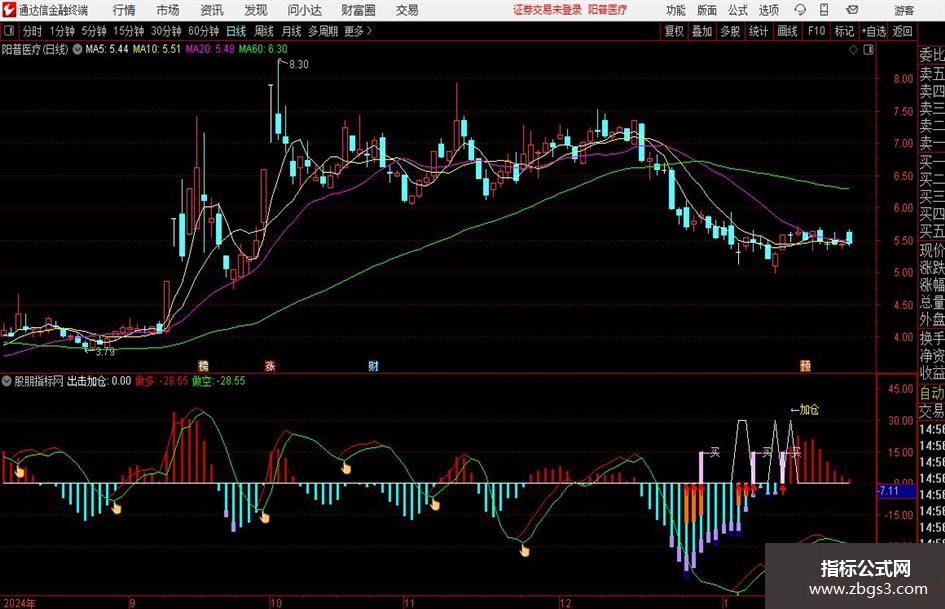Open the 问小达 menu
Viewport: 945px width, 609px height.
[x=304, y=10]
